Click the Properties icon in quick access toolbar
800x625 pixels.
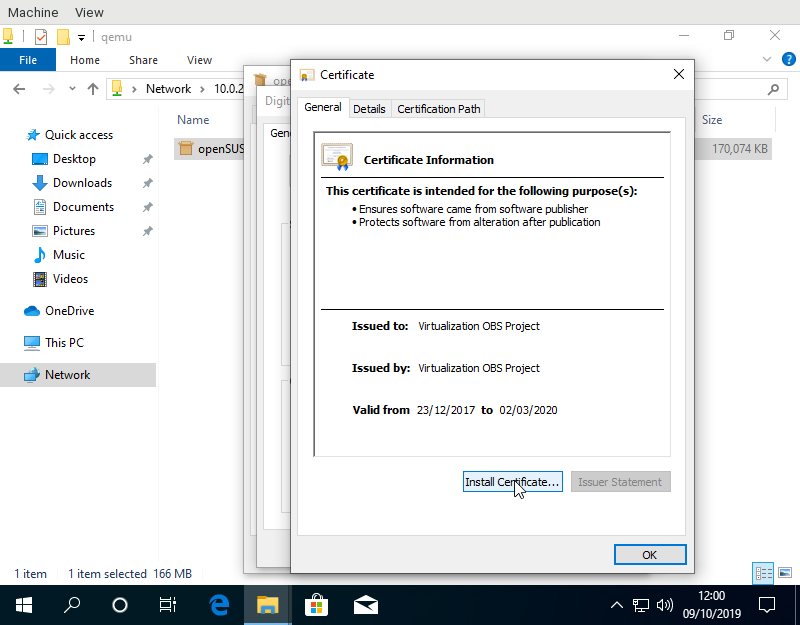(x=40, y=37)
